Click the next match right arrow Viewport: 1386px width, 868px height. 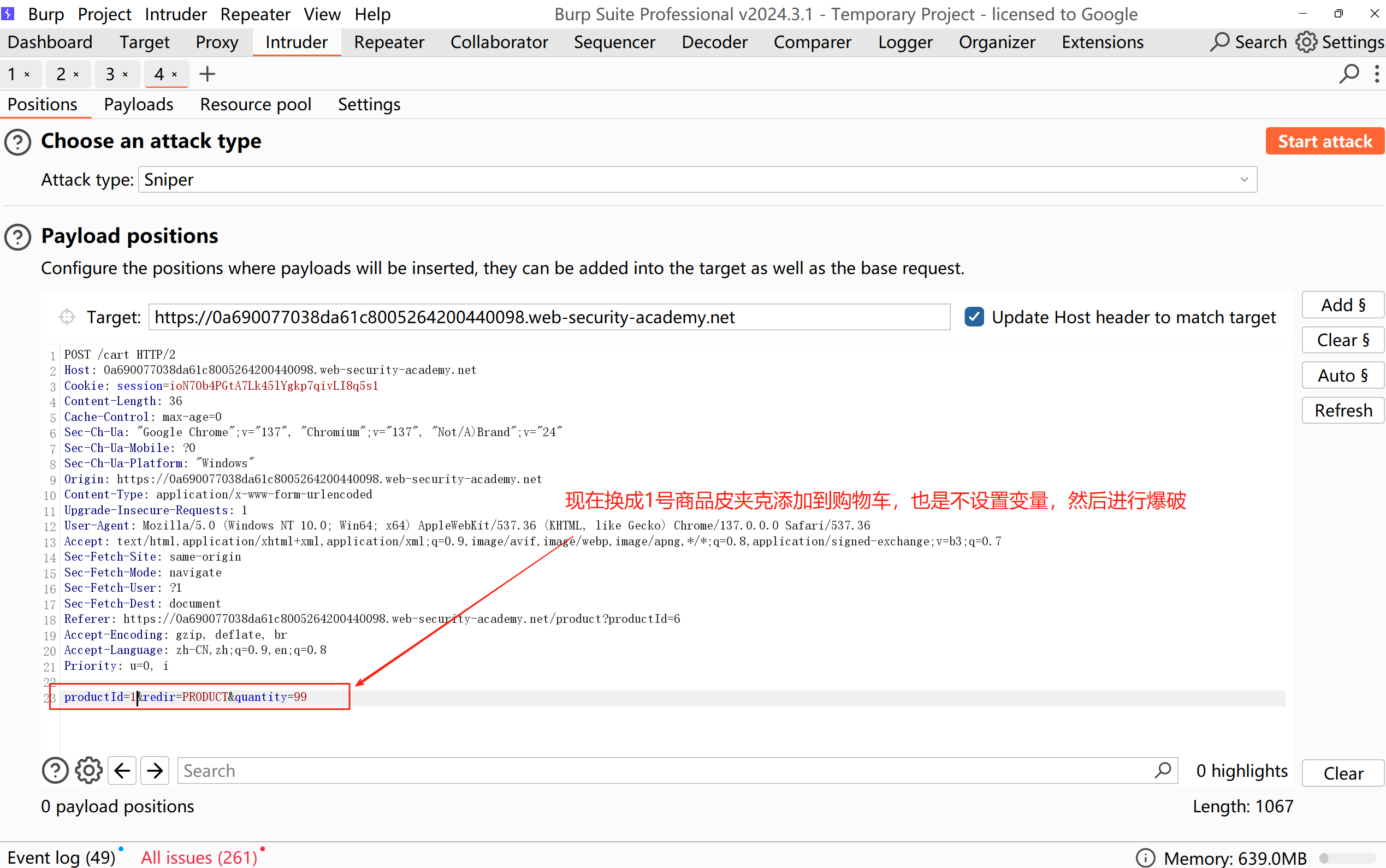tap(155, 770)
